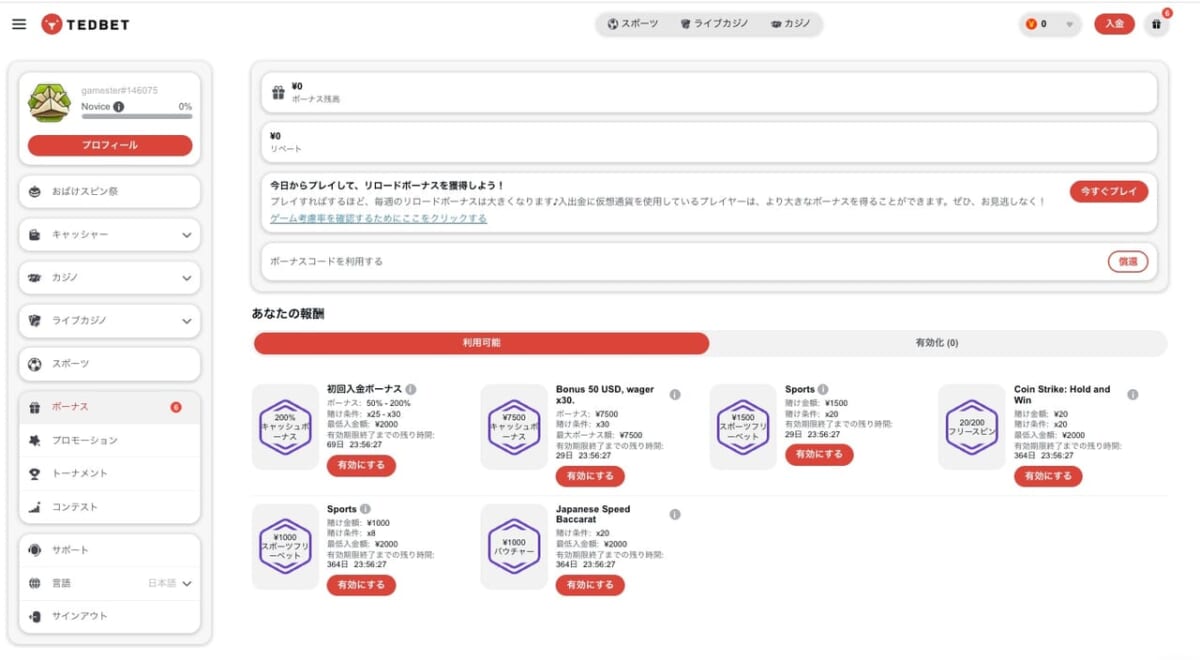
Task: Click the TEDBET logo
Action: (x=85, y=24)
